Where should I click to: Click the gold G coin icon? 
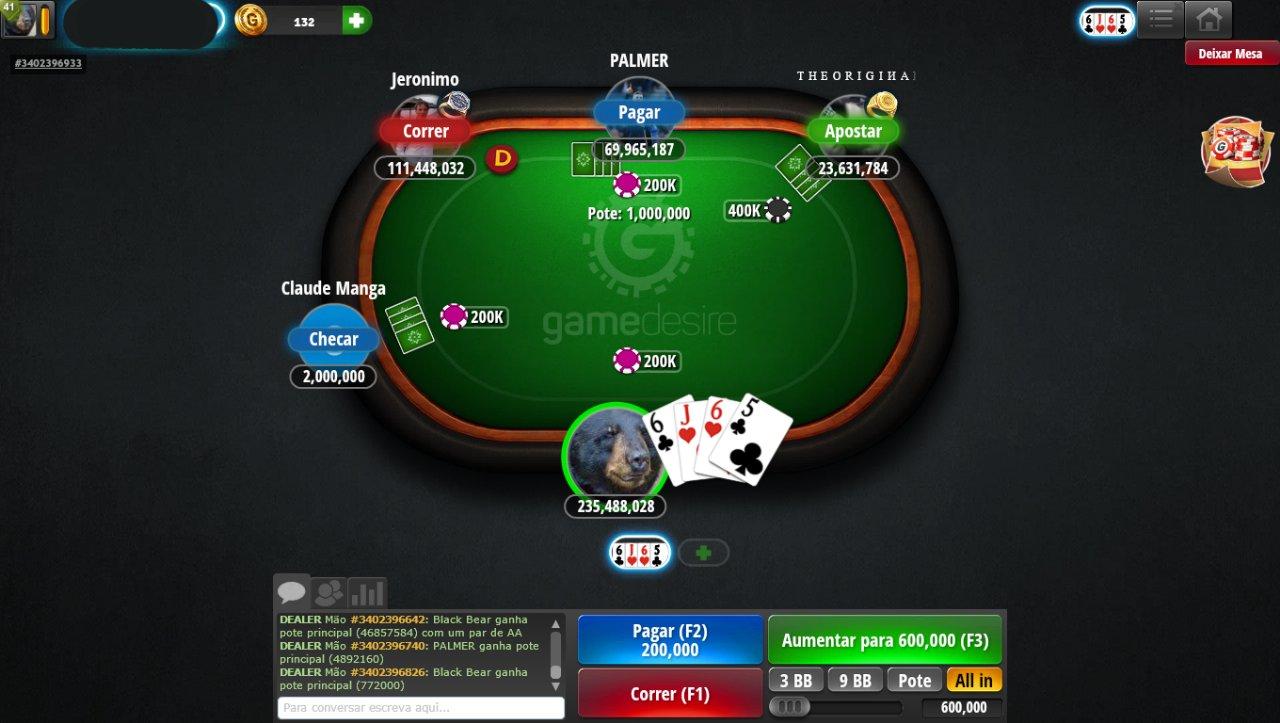[251, 20]
